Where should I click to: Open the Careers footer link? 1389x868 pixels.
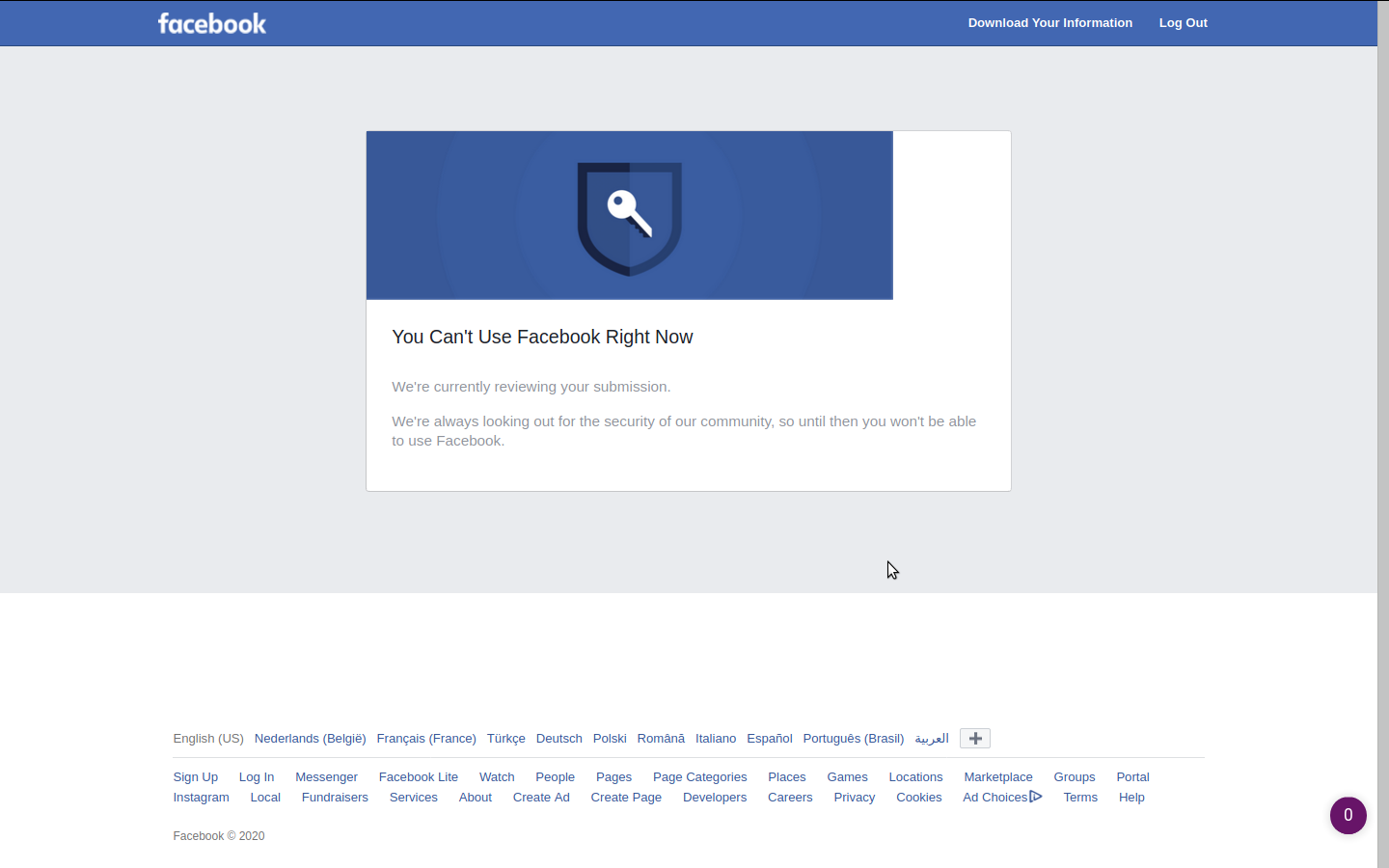click(x=790, y=798)
